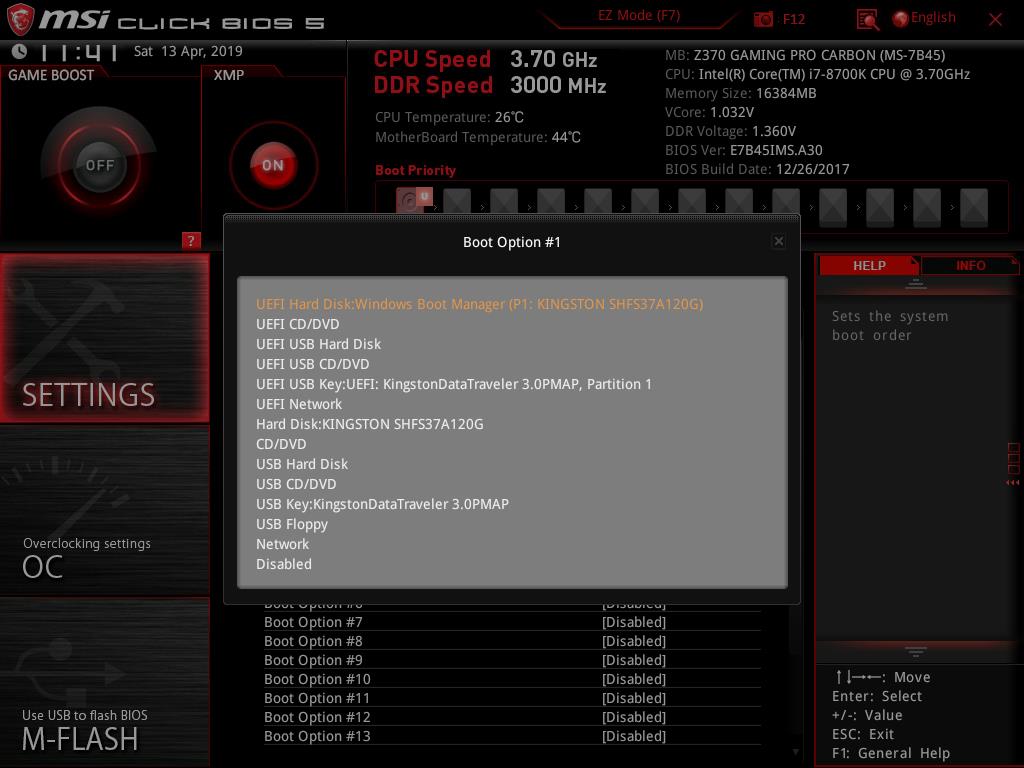Viewport: 1024px width, 768px height.
Task: Click the red question mark help icon
Action: 190,241
